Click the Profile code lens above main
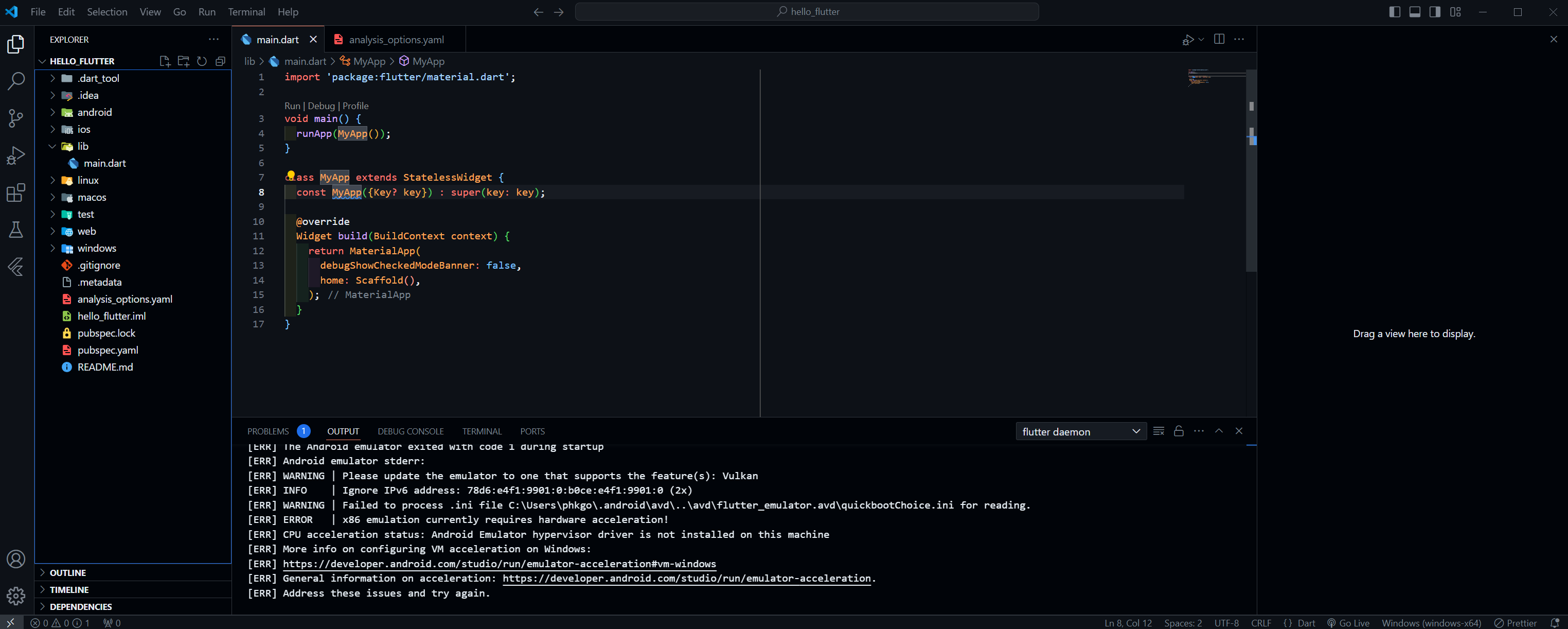The image size is (1568, 629). click(355, 106)
